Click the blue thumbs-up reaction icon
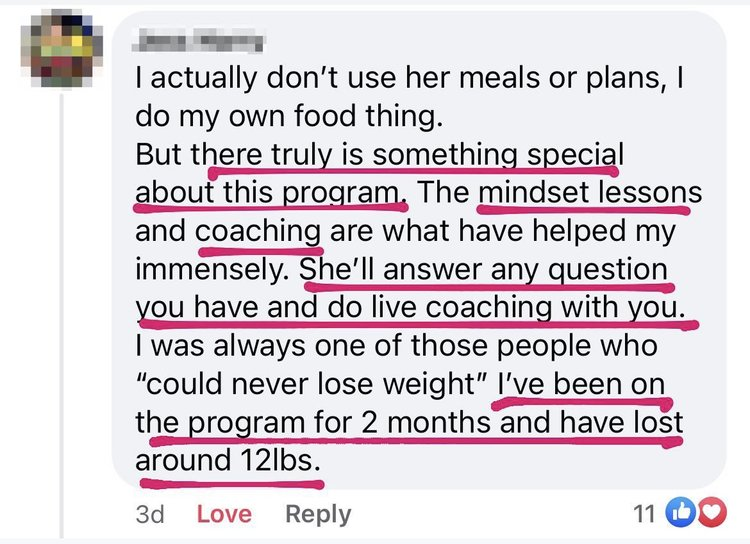The width and height of the screenshot is (750, 544). [x=679, y=514]
